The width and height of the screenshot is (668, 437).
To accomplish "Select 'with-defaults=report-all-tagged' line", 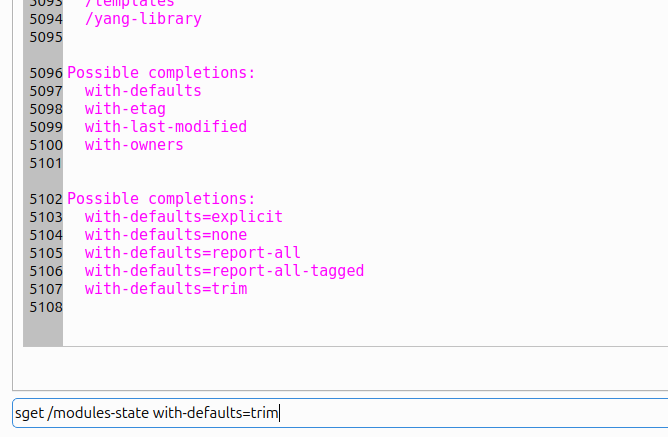I will point(225,271).
